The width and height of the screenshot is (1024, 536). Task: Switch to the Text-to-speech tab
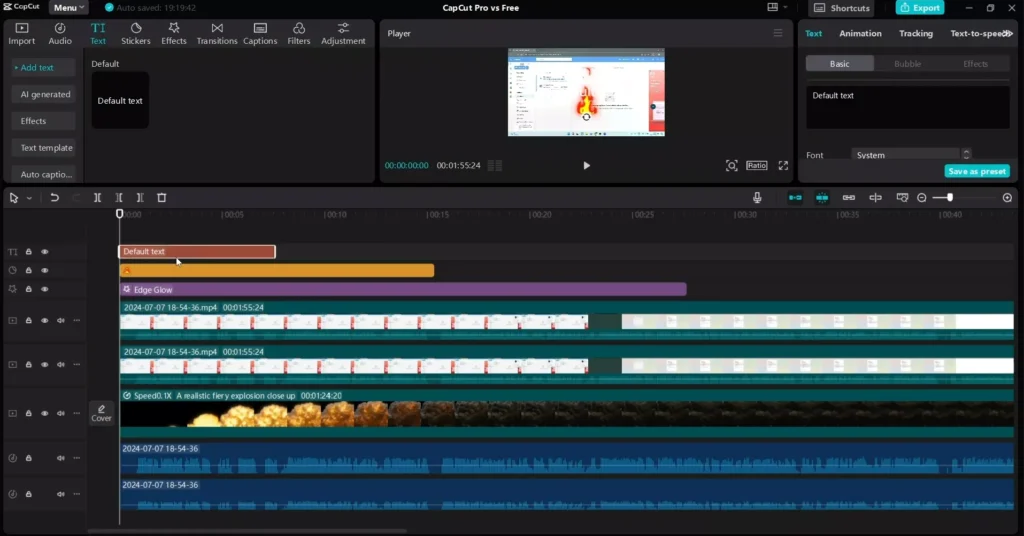(976, 33)
